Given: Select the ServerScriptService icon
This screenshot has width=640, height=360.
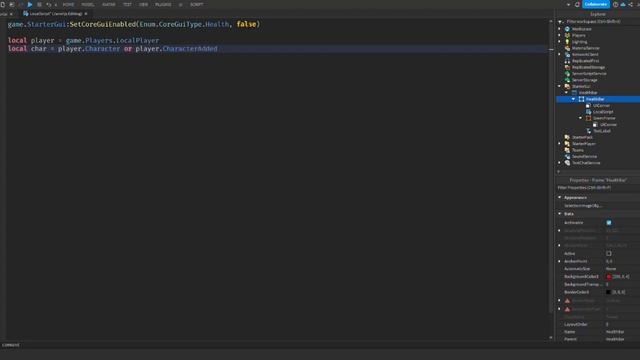Looking at the screenshot, I should [x=567, y=73].
